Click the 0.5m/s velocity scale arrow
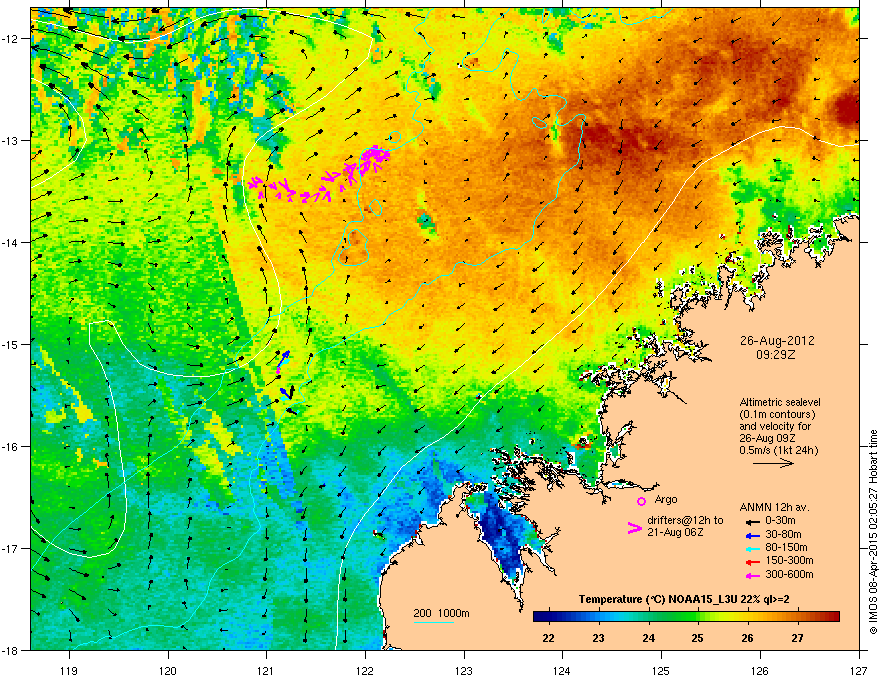 (x=773, y=463)
